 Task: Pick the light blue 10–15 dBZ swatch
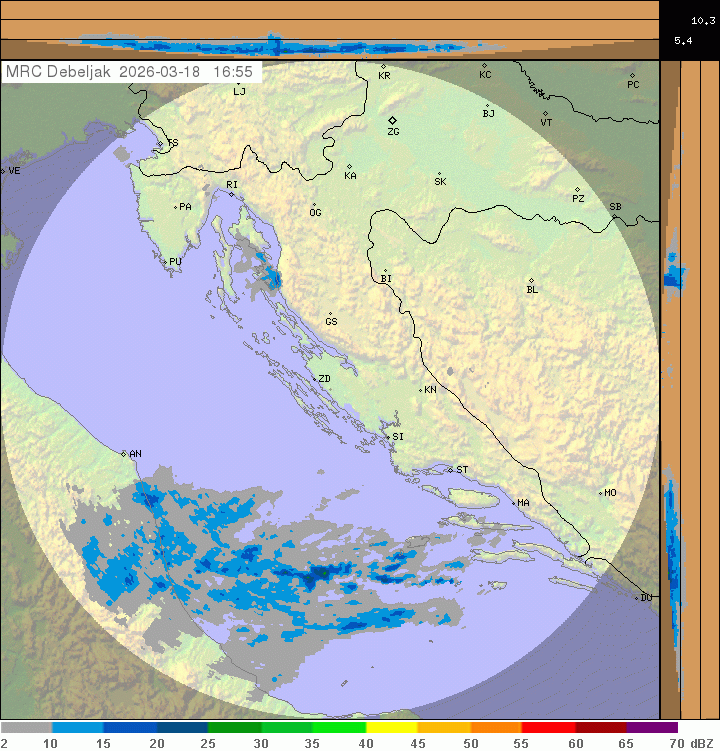78,728
